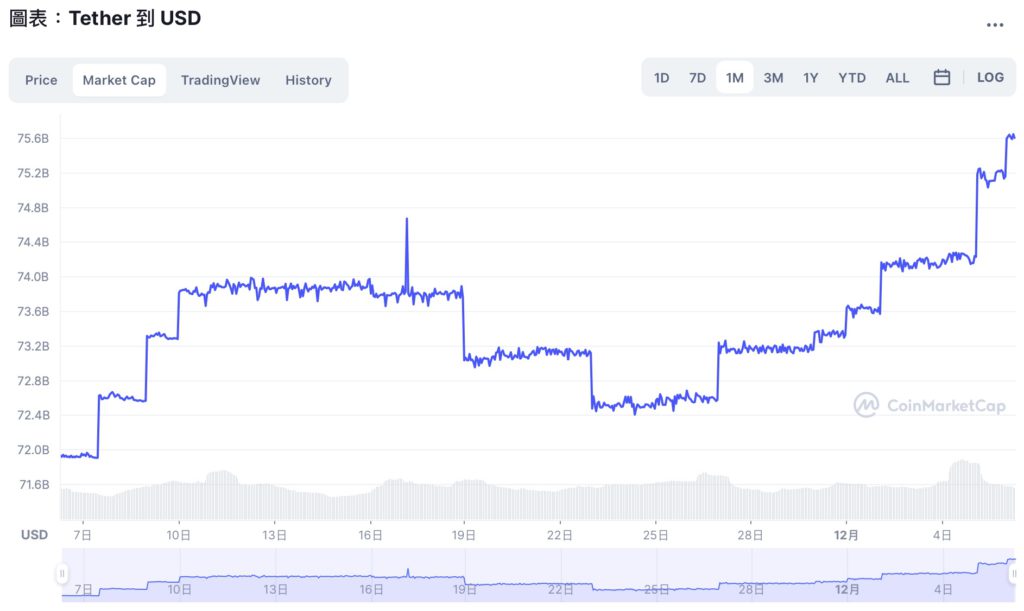Click the 72.0B y-axis label
The height and width of the screenshot is (611, 1024).
tap(33, 450)
